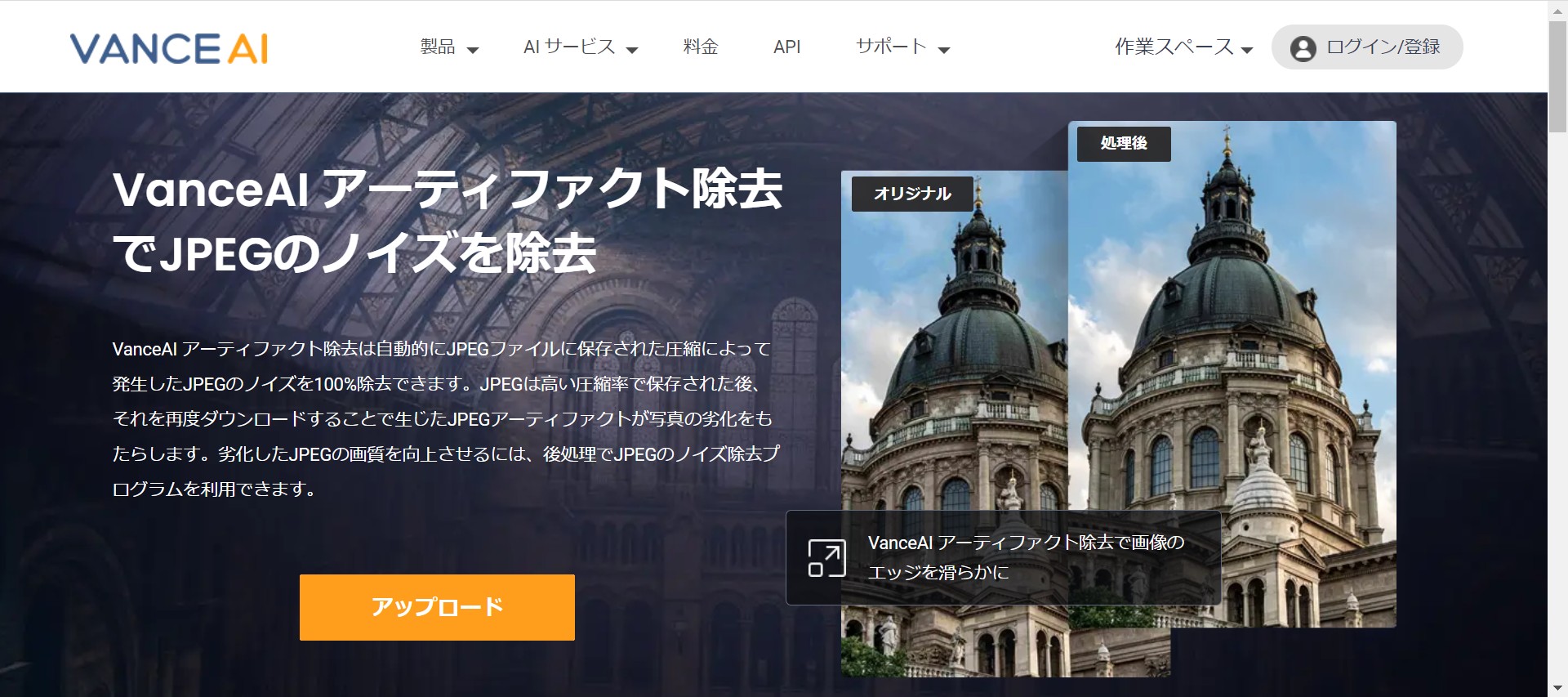The width and height of the screenshot is (1568, 697).
Task: Click the user avatar icon
Action: coord(1303,48)
